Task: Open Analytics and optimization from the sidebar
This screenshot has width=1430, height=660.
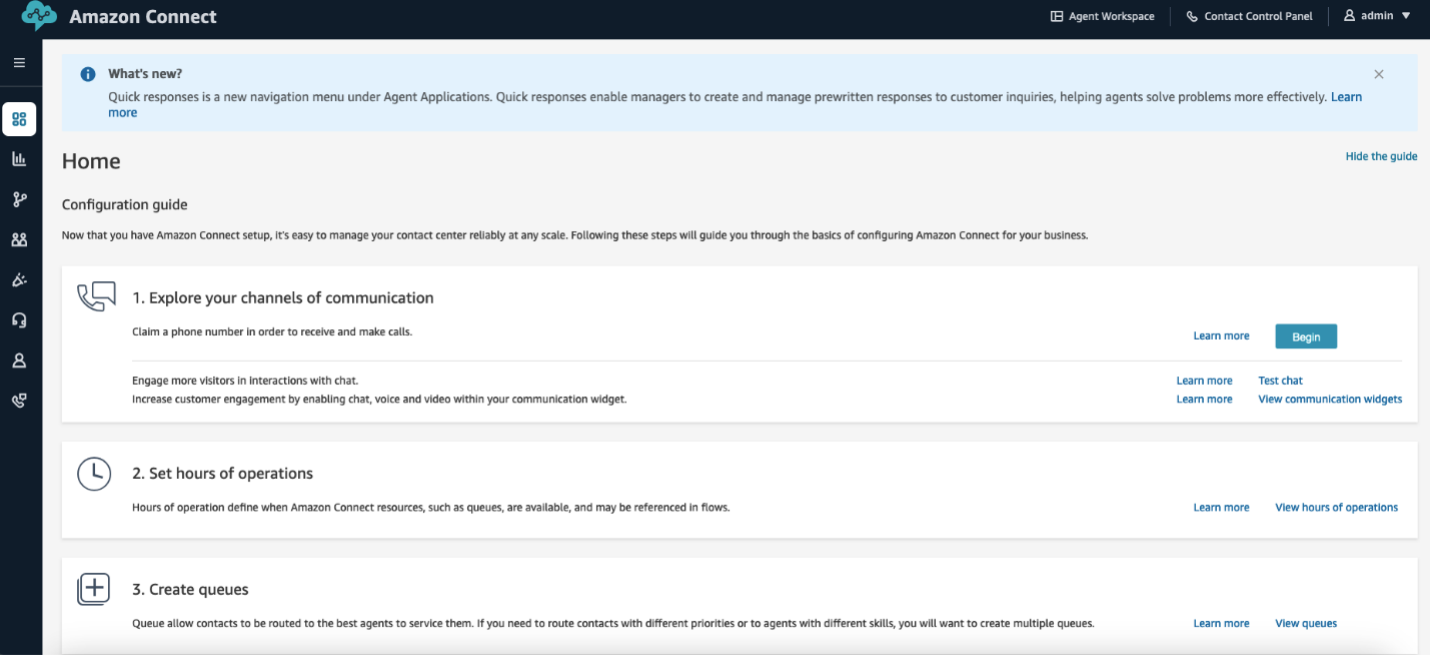Action: coord(19,159)
